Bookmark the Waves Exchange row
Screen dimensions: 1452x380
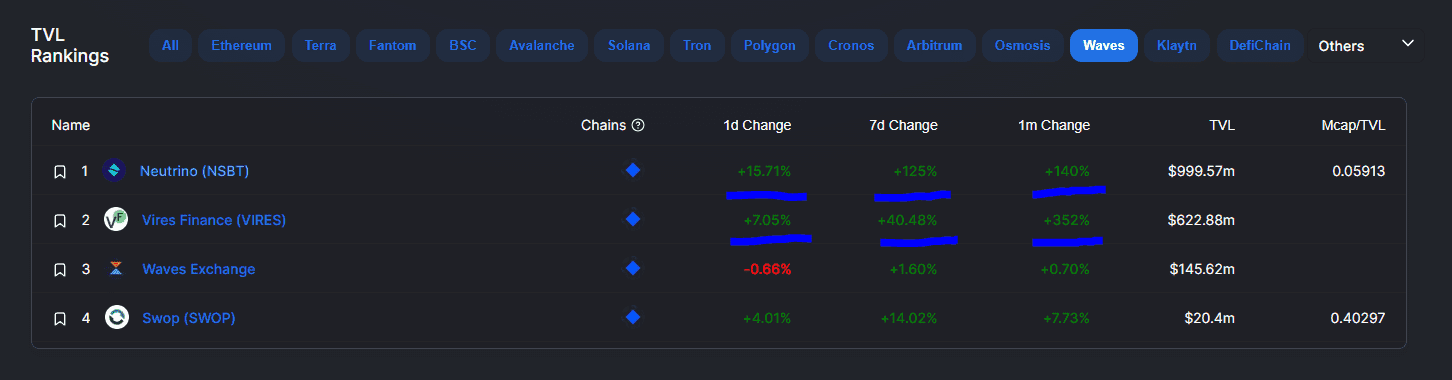(59, 269)
